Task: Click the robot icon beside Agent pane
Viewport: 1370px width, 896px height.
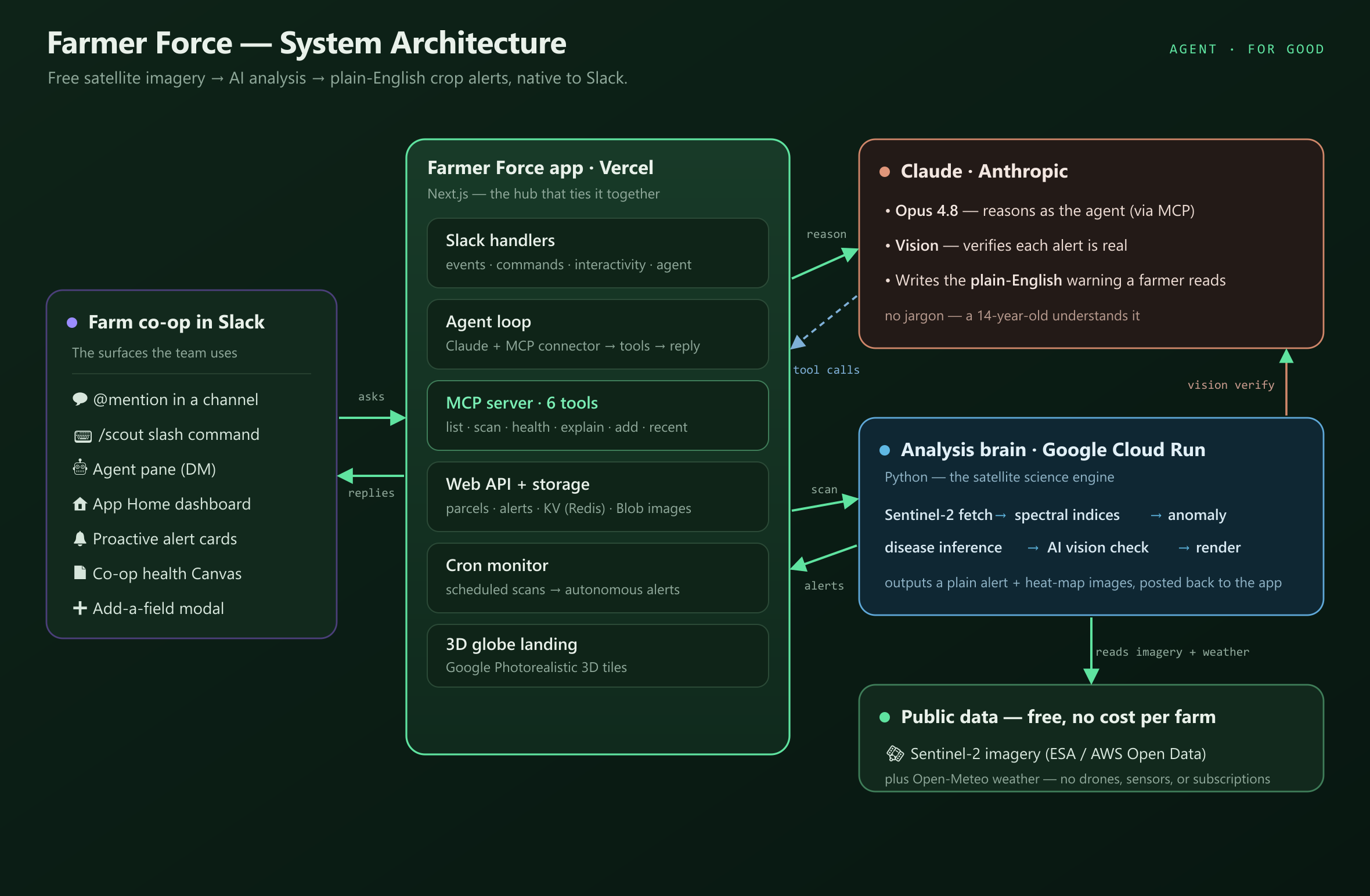Action: click(x=80, y=467)
